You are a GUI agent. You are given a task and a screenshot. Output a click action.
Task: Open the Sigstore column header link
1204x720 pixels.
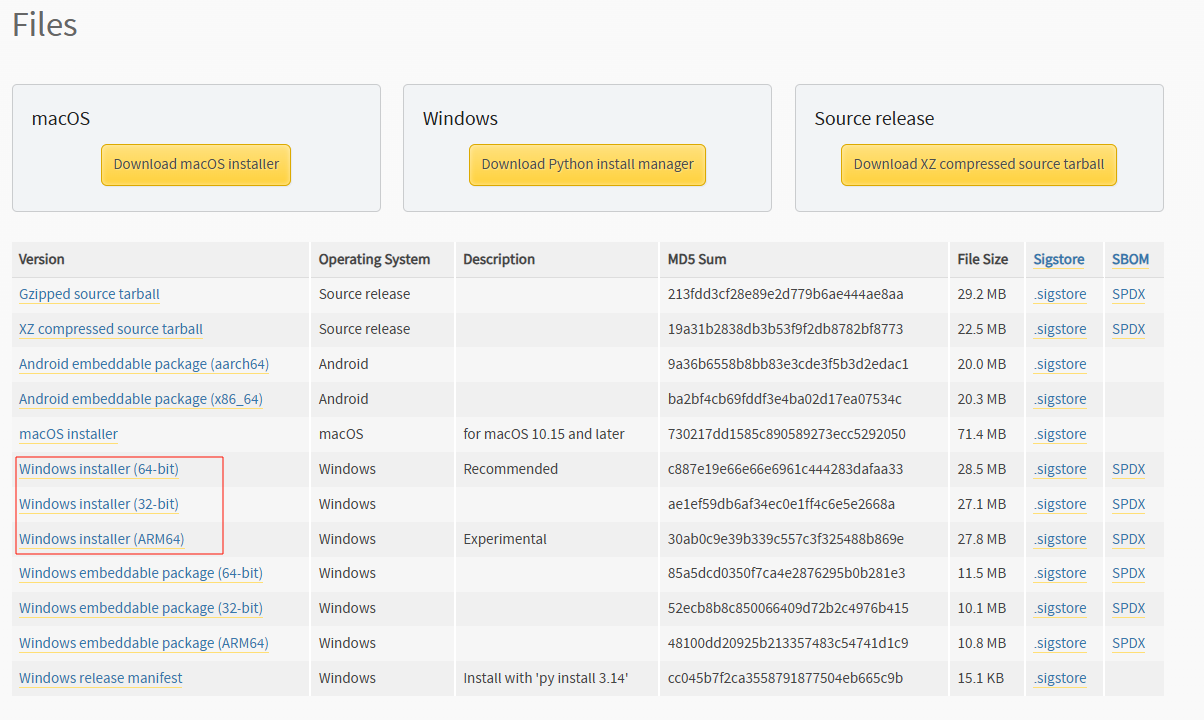click(1059, 259)
